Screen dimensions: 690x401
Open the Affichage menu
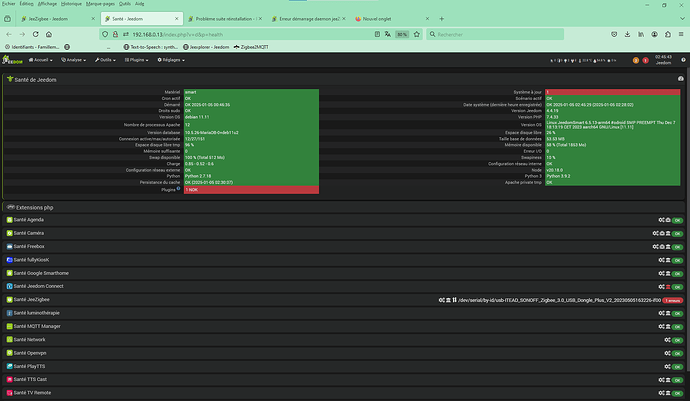click(47, 4)
